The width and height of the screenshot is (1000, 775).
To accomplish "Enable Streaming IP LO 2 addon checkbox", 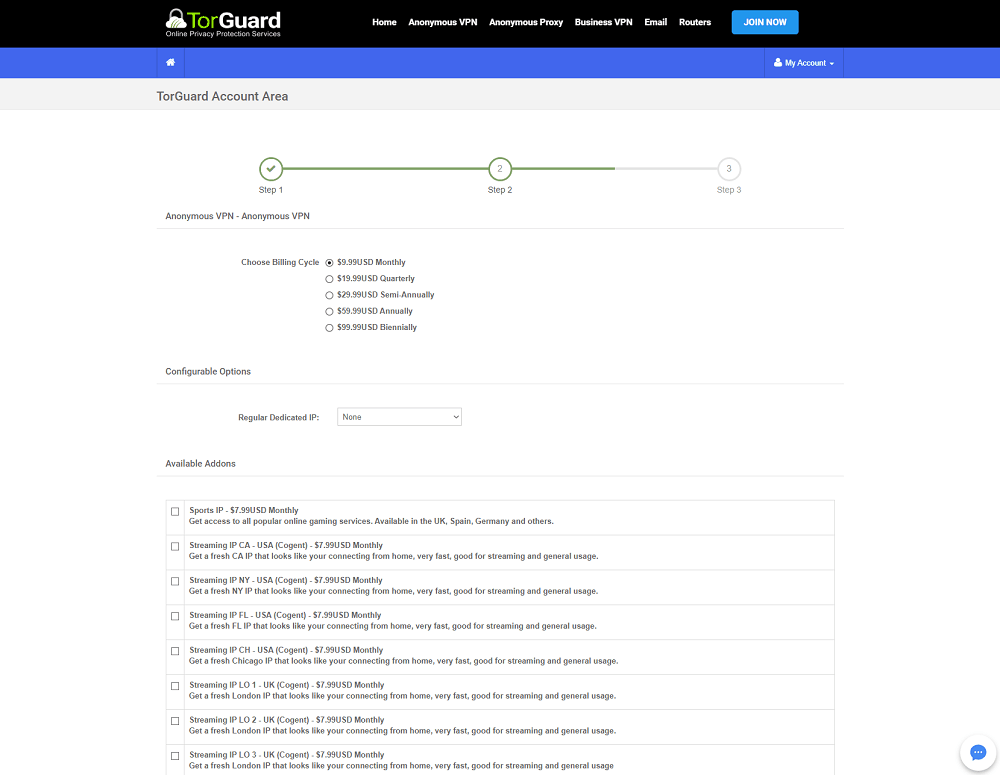I will tap(175, 721).
